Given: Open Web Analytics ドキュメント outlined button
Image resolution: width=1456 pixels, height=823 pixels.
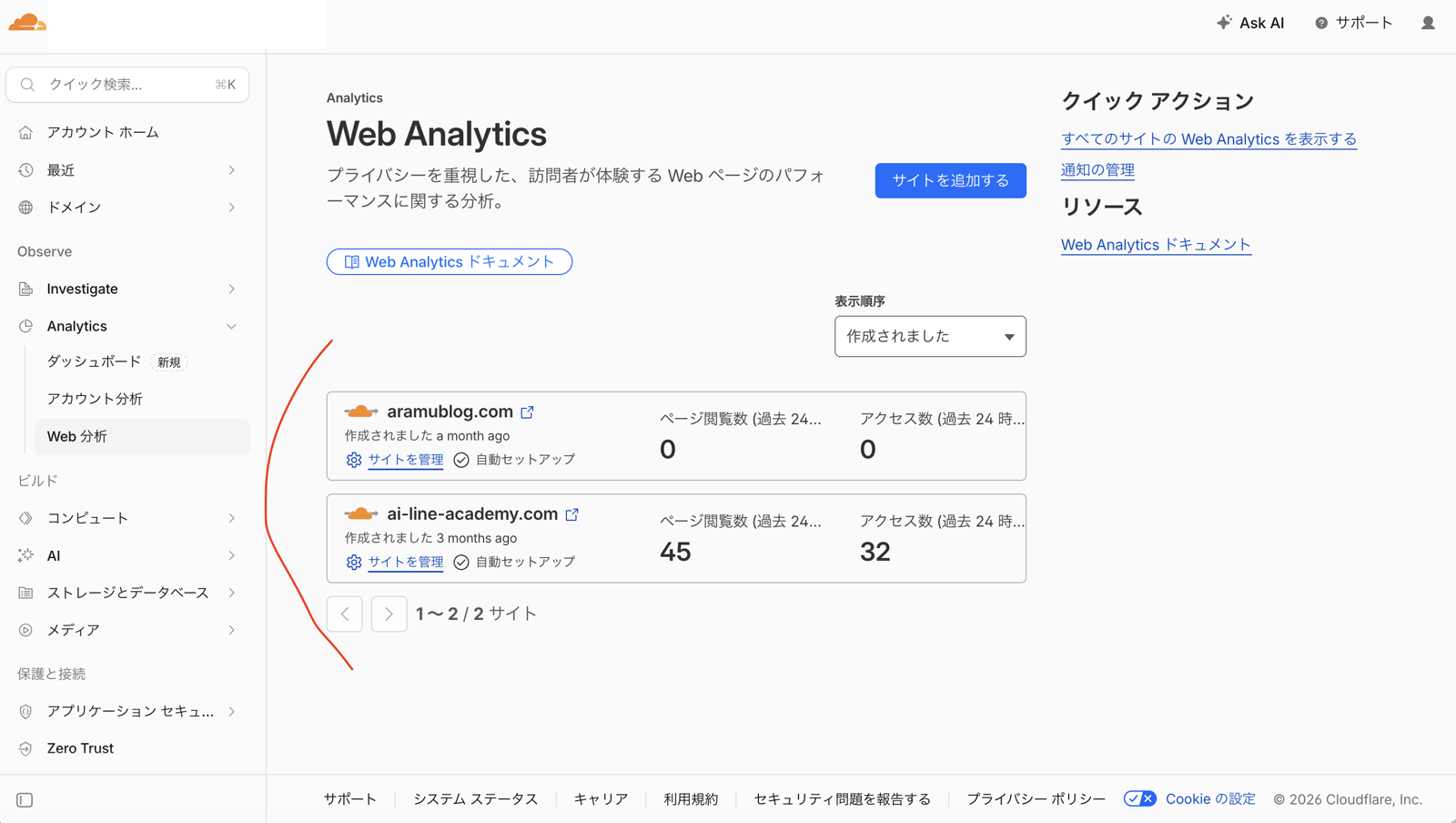Looking at the screenshot, I should tap(450, 262).
